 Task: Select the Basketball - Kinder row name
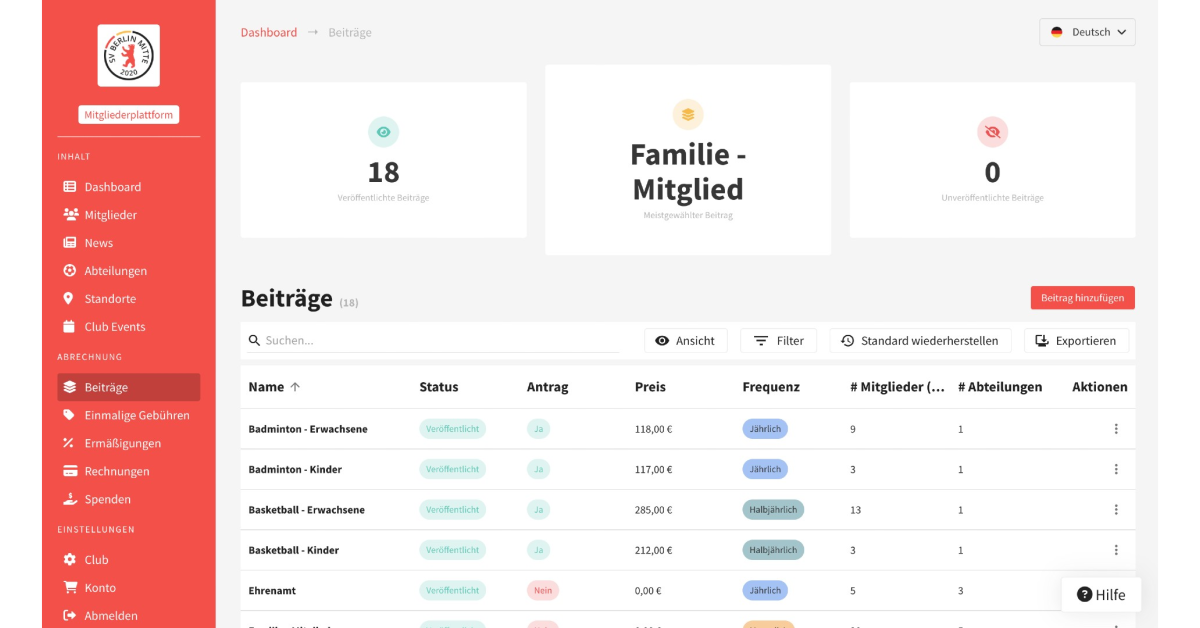point(294,550)
